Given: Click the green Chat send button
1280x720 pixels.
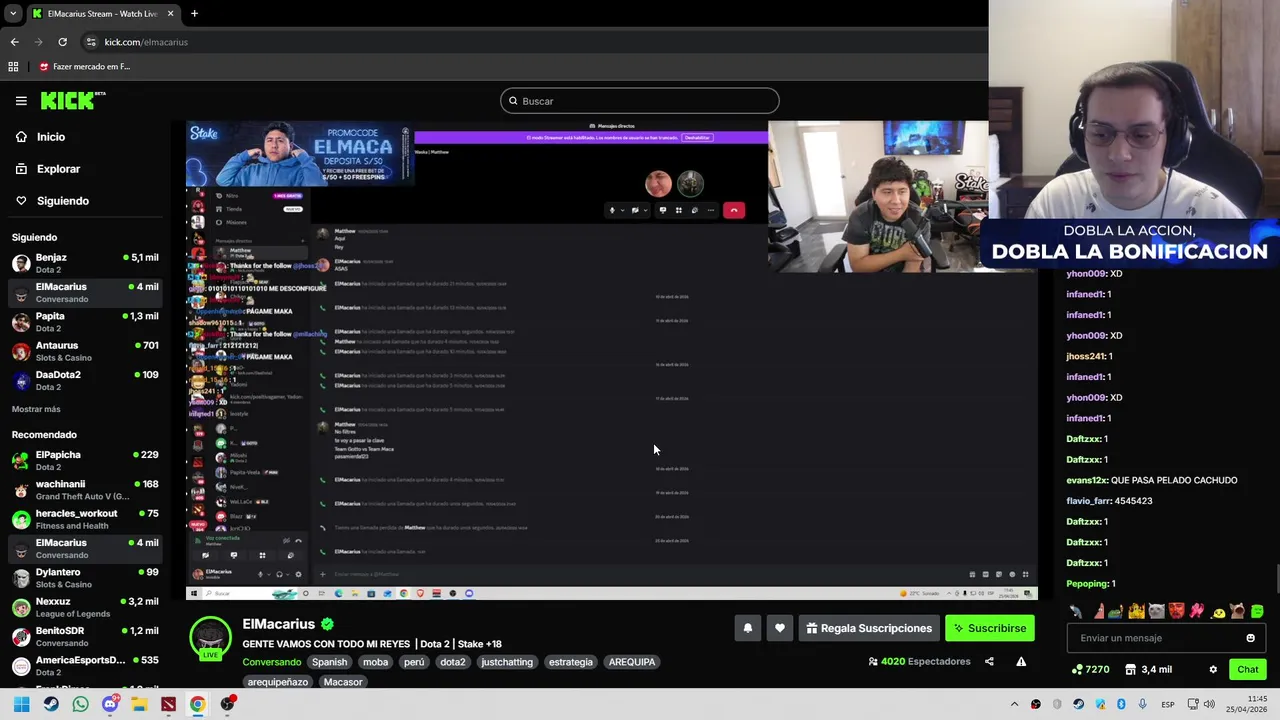Looking at the screenshot, I should point(1247,669).
